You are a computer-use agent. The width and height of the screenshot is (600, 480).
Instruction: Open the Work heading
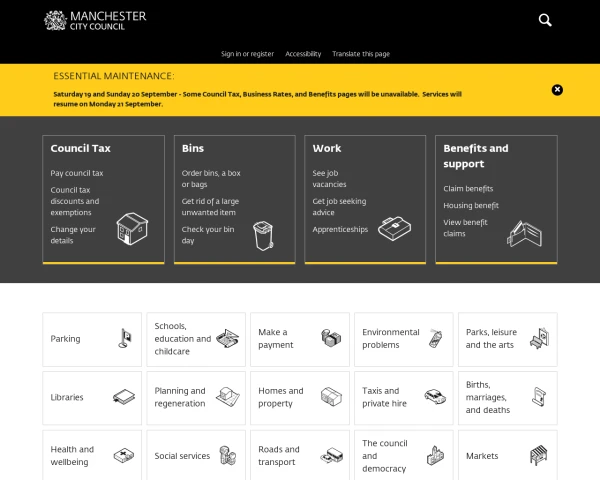pyautogui.click(x=326, y=148)
